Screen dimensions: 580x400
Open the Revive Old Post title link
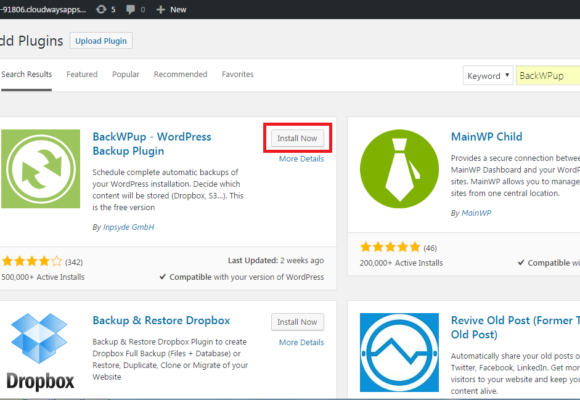coord(515,327)
